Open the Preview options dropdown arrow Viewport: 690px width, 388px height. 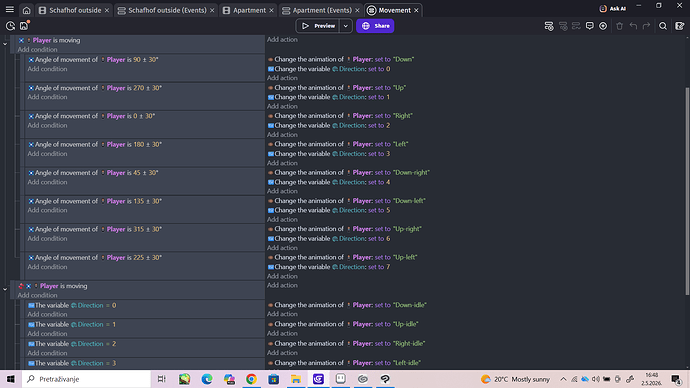pyautogui.click(x=346, y=26)
